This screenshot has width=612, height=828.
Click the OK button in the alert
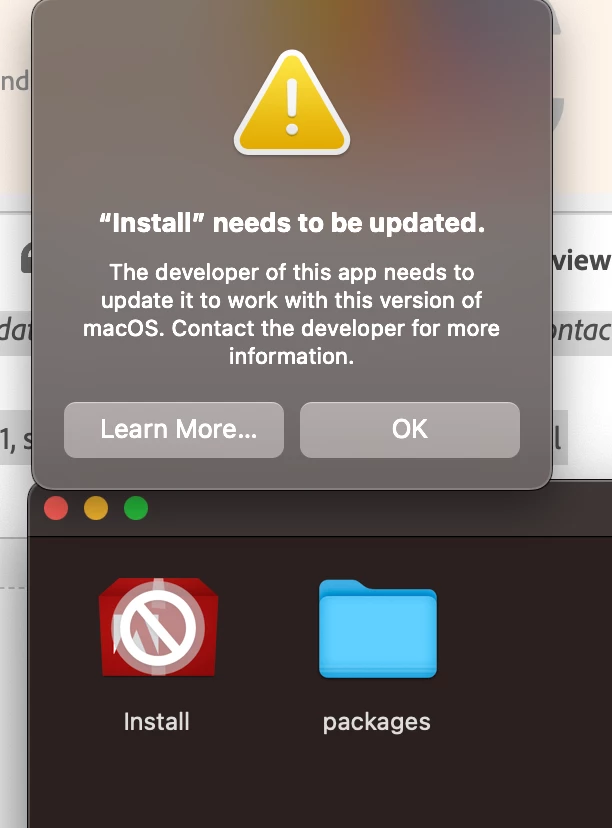pyautogui.click(x=410, y=430)
